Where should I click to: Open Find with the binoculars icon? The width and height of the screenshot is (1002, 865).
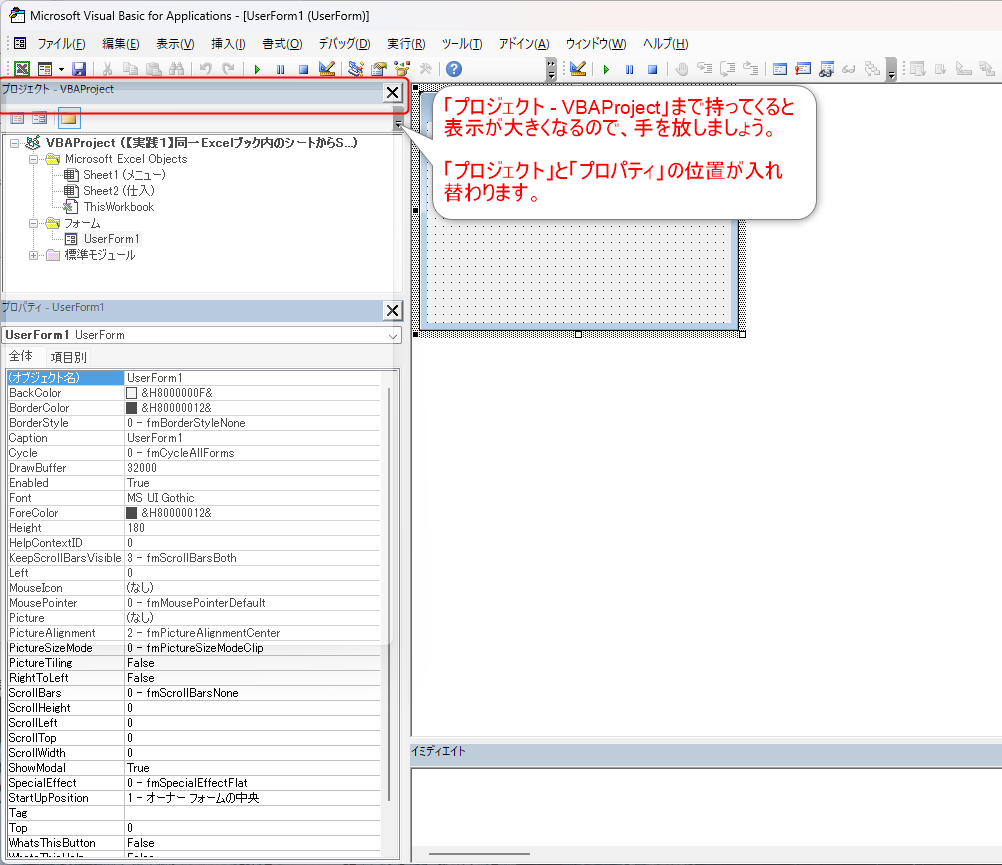pos(176,69)
